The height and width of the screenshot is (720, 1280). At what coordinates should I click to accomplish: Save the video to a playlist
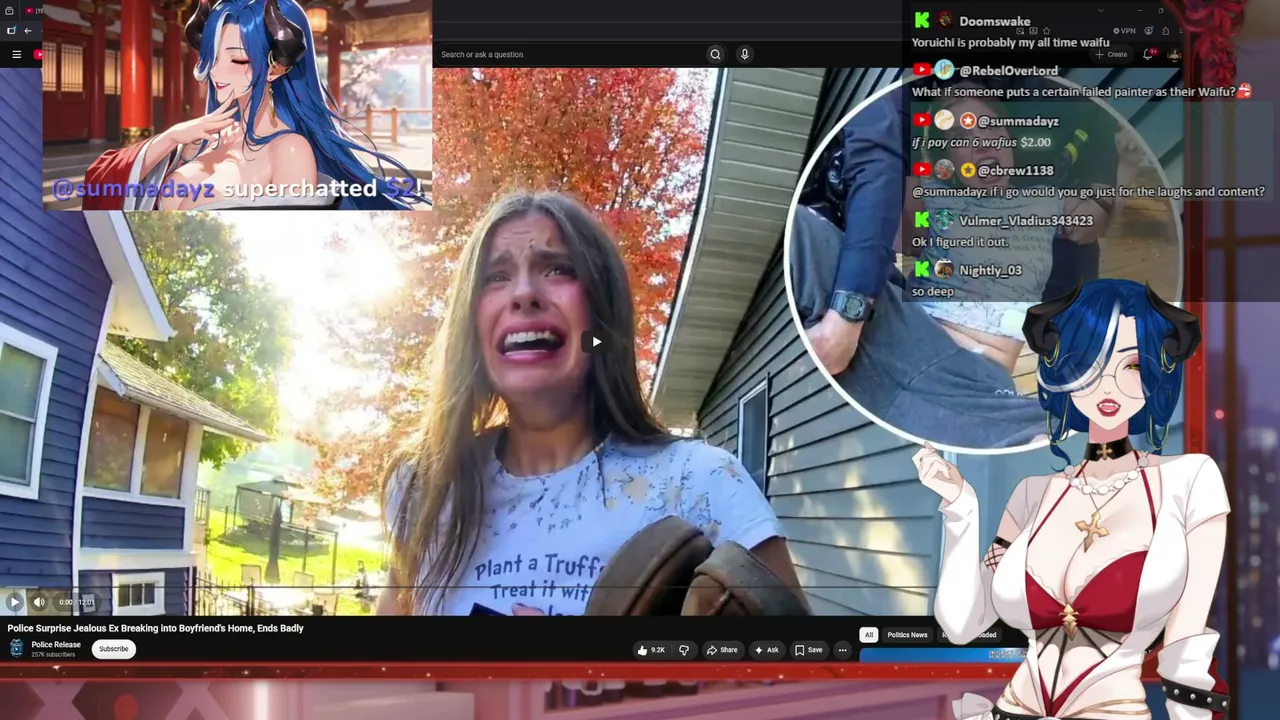click(x=808, y=650)
